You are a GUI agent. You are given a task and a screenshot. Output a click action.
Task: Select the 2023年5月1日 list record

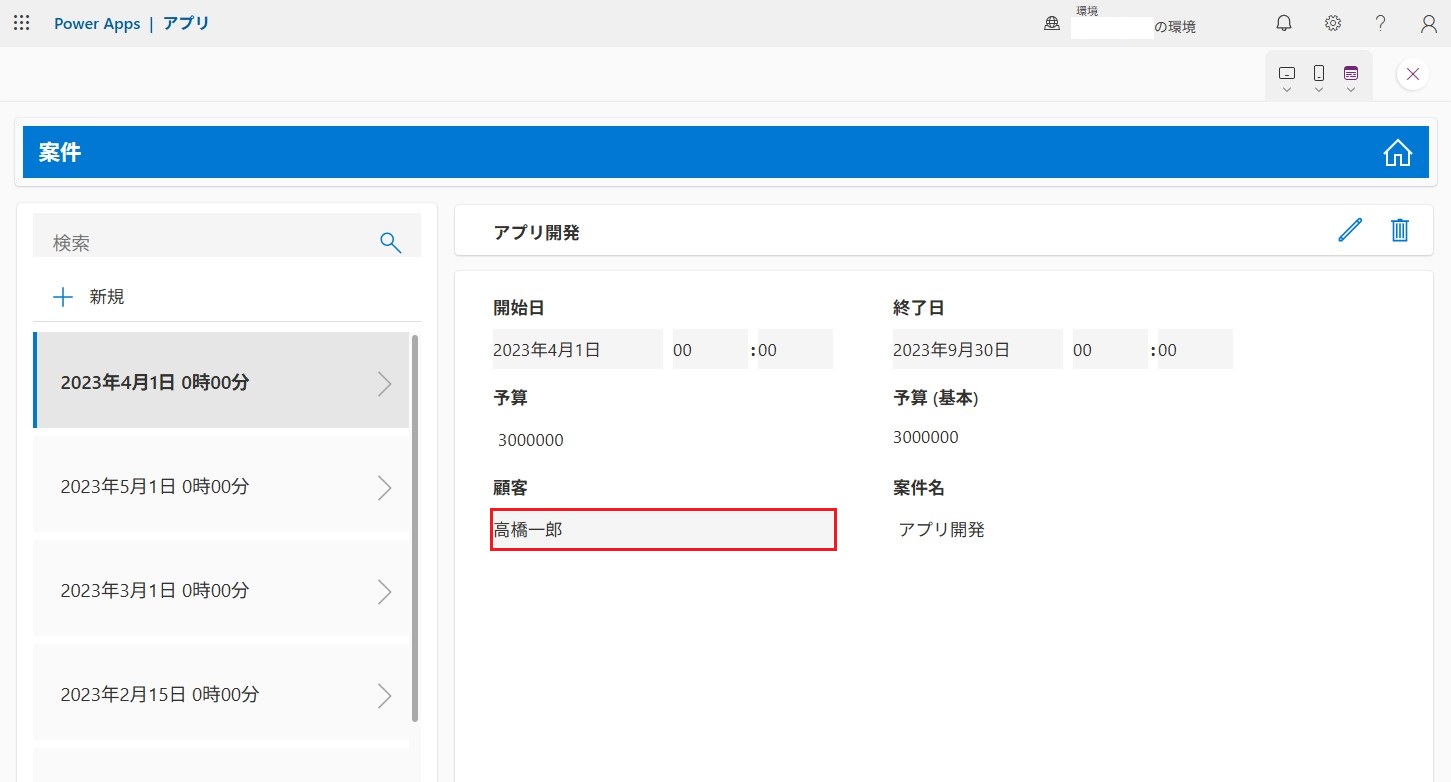coord(220,487)
